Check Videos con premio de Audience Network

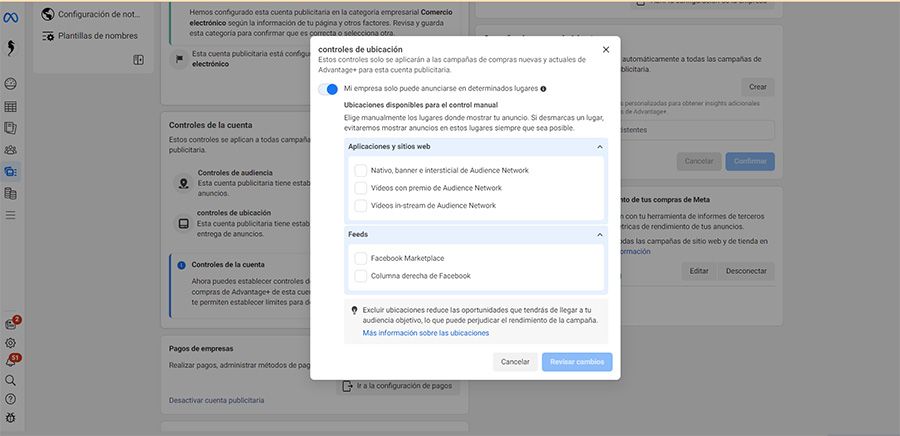pyautogui.click(x=360, y=188)
